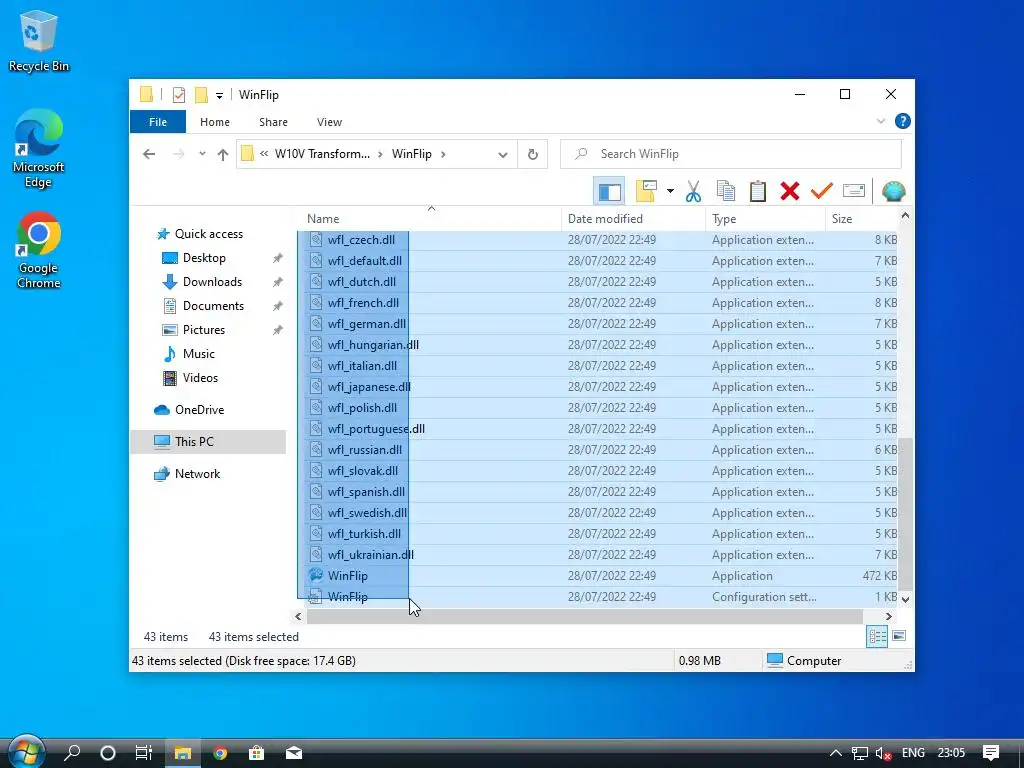Open the Share ribbon tab
Image resolution: width=1024 pixels, height=768 pixels.
point(273,122)
